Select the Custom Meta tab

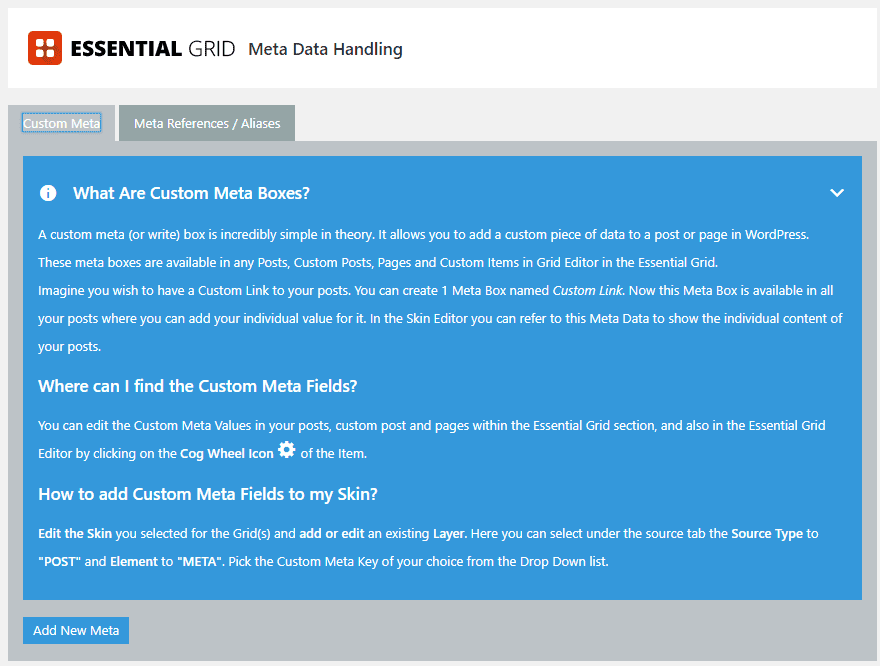[x=62, y=124]
